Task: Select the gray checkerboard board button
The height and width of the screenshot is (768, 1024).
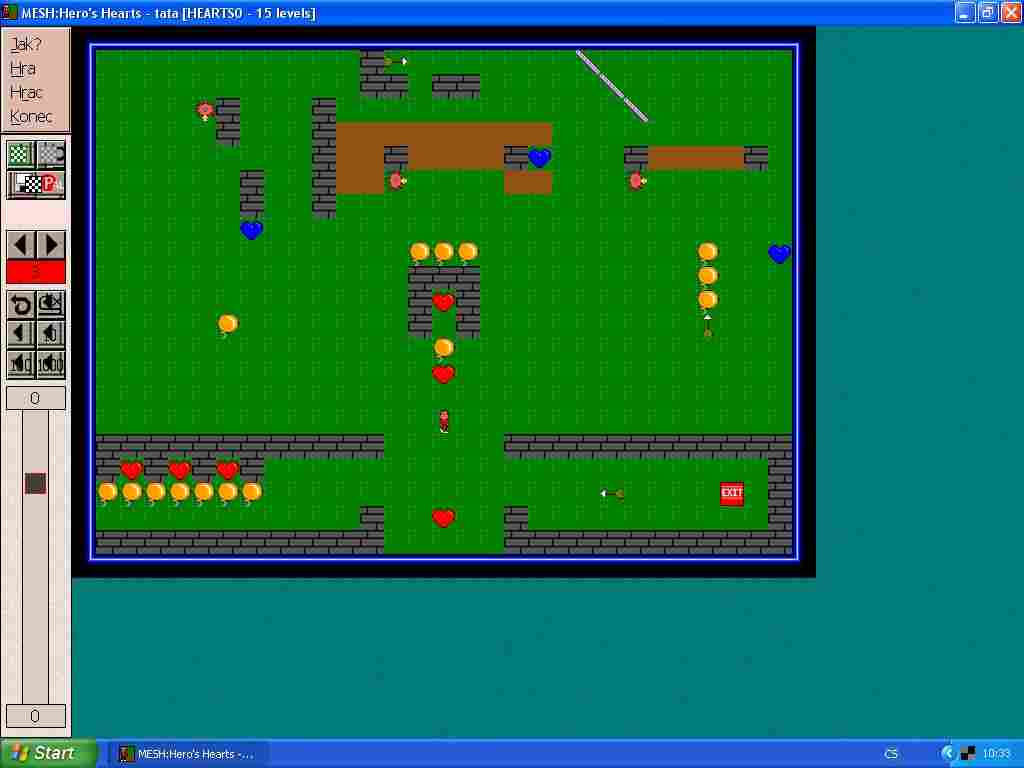Action: tap(51, 155)
